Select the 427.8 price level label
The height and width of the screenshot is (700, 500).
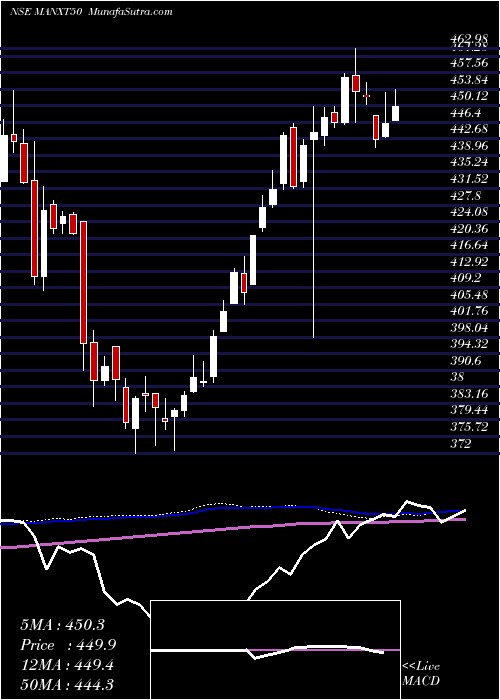coord(467,196)
